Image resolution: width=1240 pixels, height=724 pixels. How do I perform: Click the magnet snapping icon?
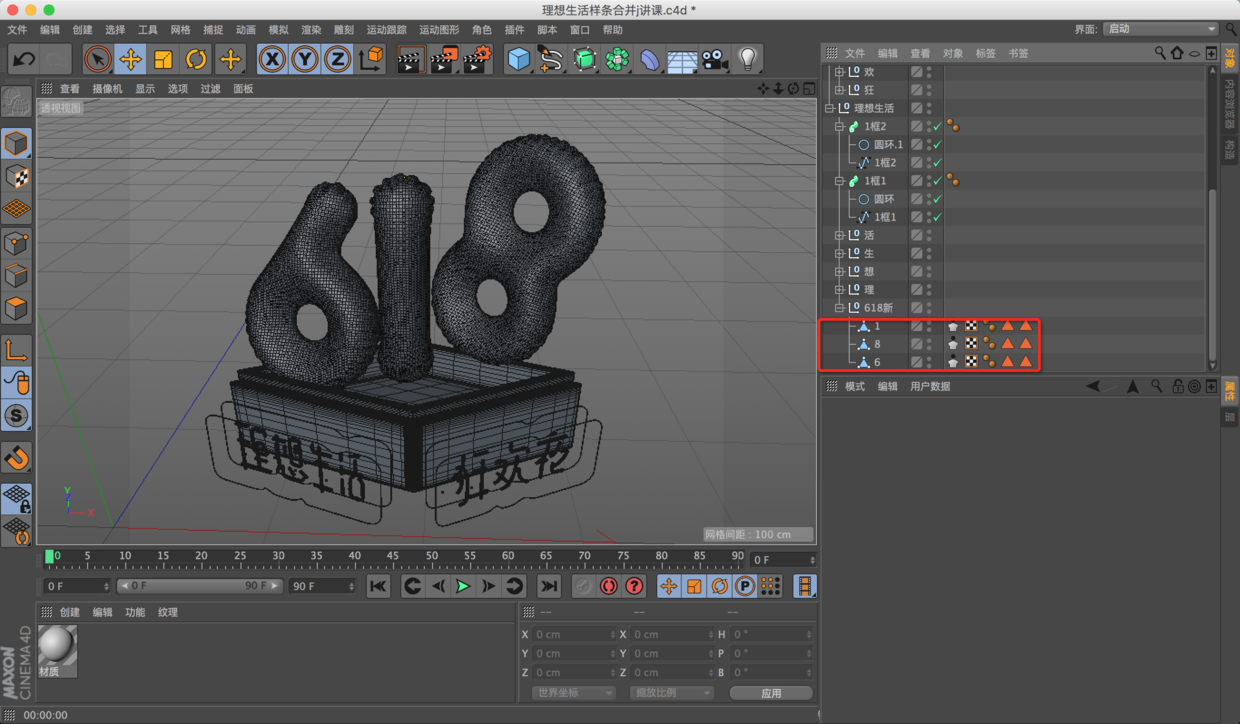coord(16,457)
